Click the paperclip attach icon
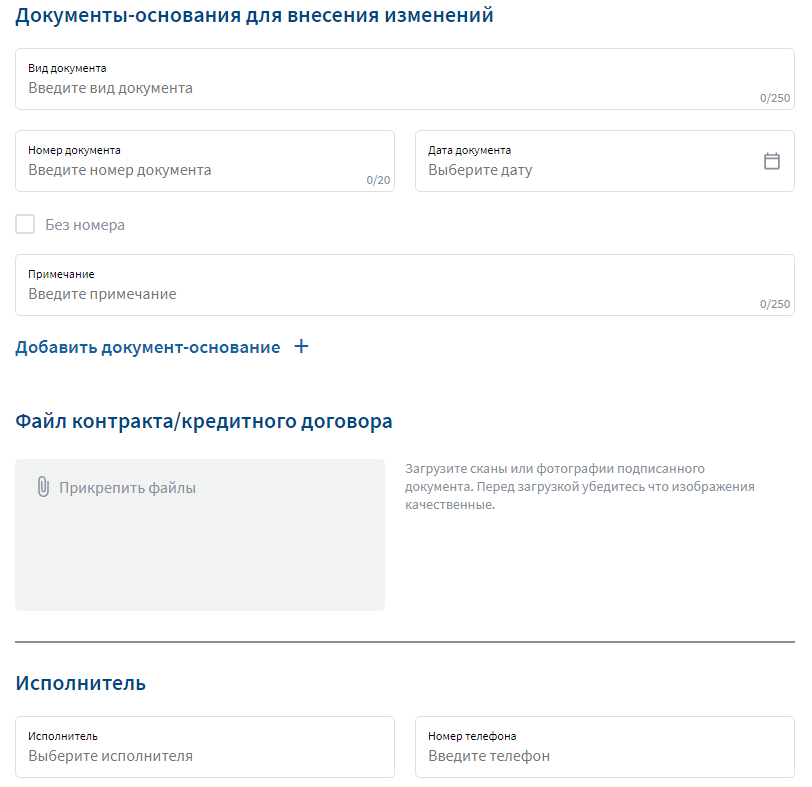Image resolution: width=812 pixels, height=787 pixels. point(44,487)
